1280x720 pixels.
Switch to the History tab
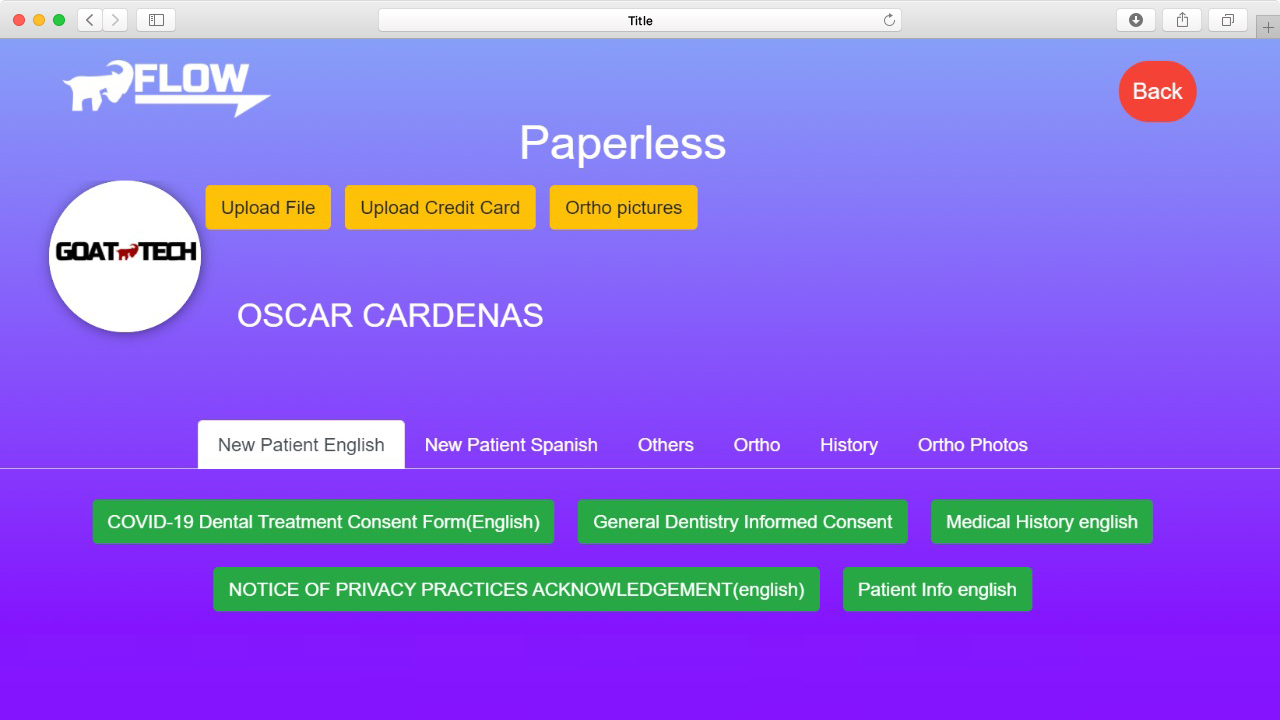[848, 445]
